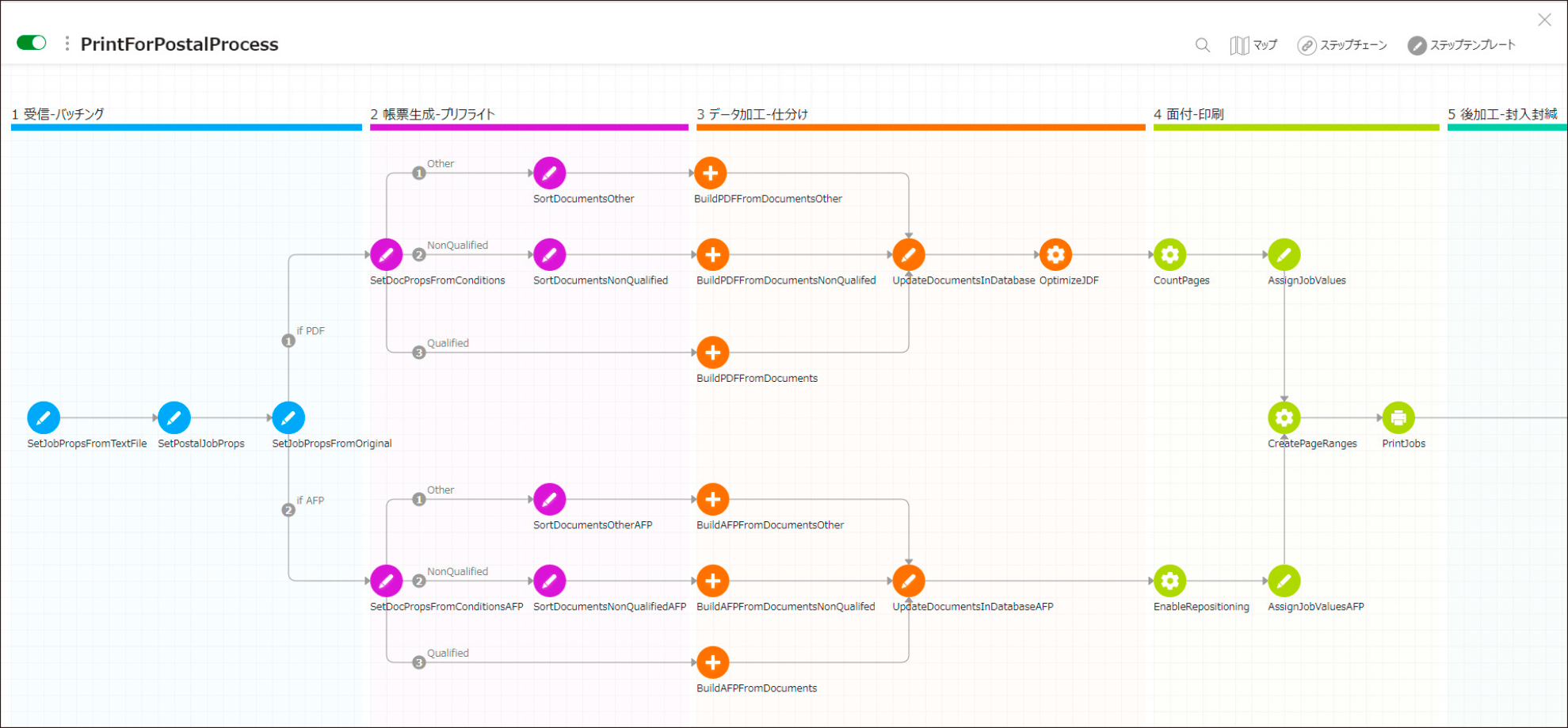Click the BuildPDFFromDocumentsOther step icon
The height and width of the screenshot is (728, 1568).
click(x=711, y=173)
